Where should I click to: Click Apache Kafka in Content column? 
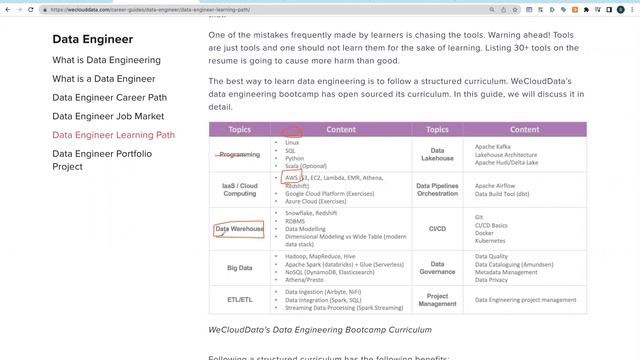(x=493, y=147)
